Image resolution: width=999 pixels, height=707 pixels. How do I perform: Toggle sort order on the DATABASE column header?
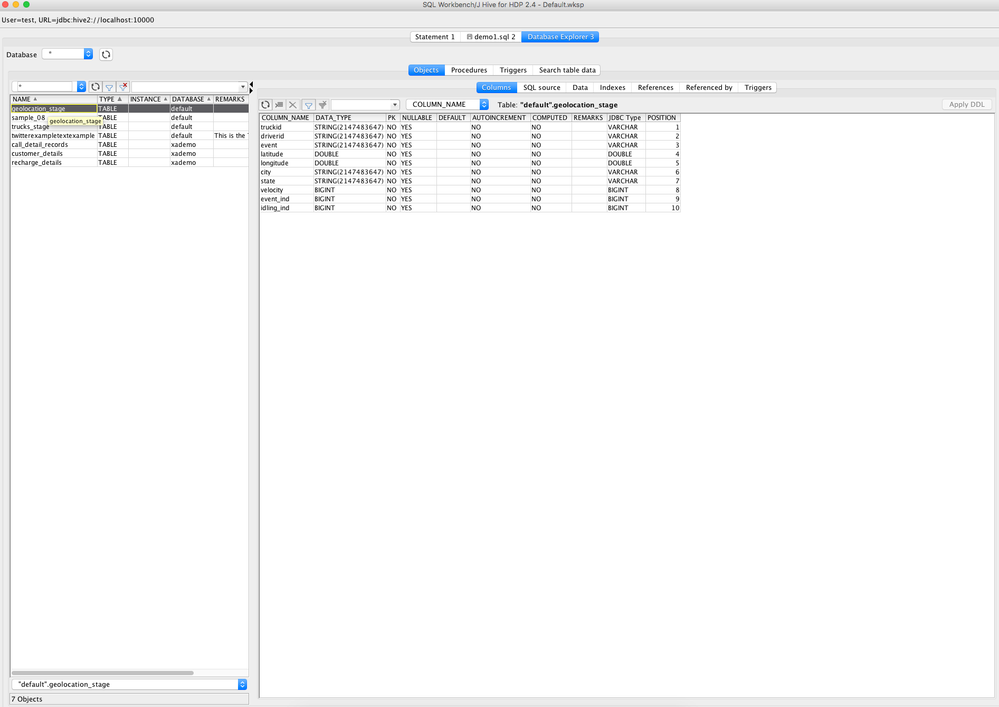pos(188,99)
